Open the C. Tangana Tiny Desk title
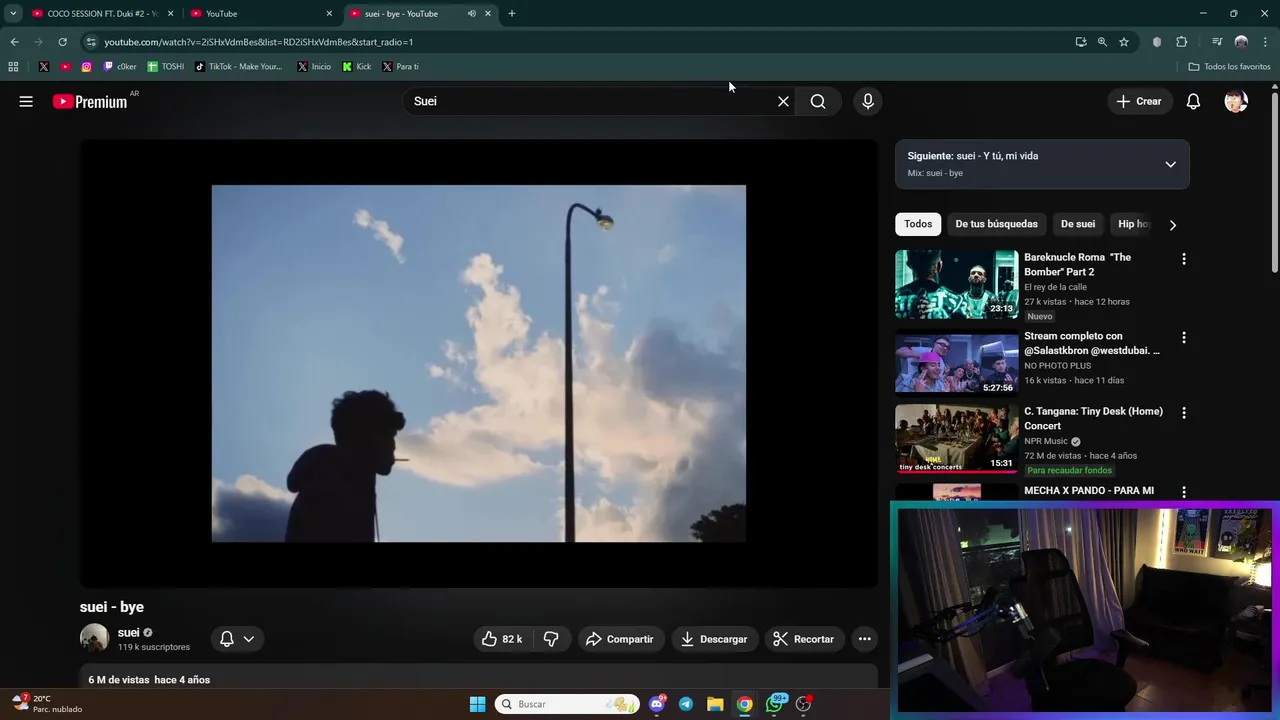Viewport: 1280px width, 720px height. coord(1093,418)
